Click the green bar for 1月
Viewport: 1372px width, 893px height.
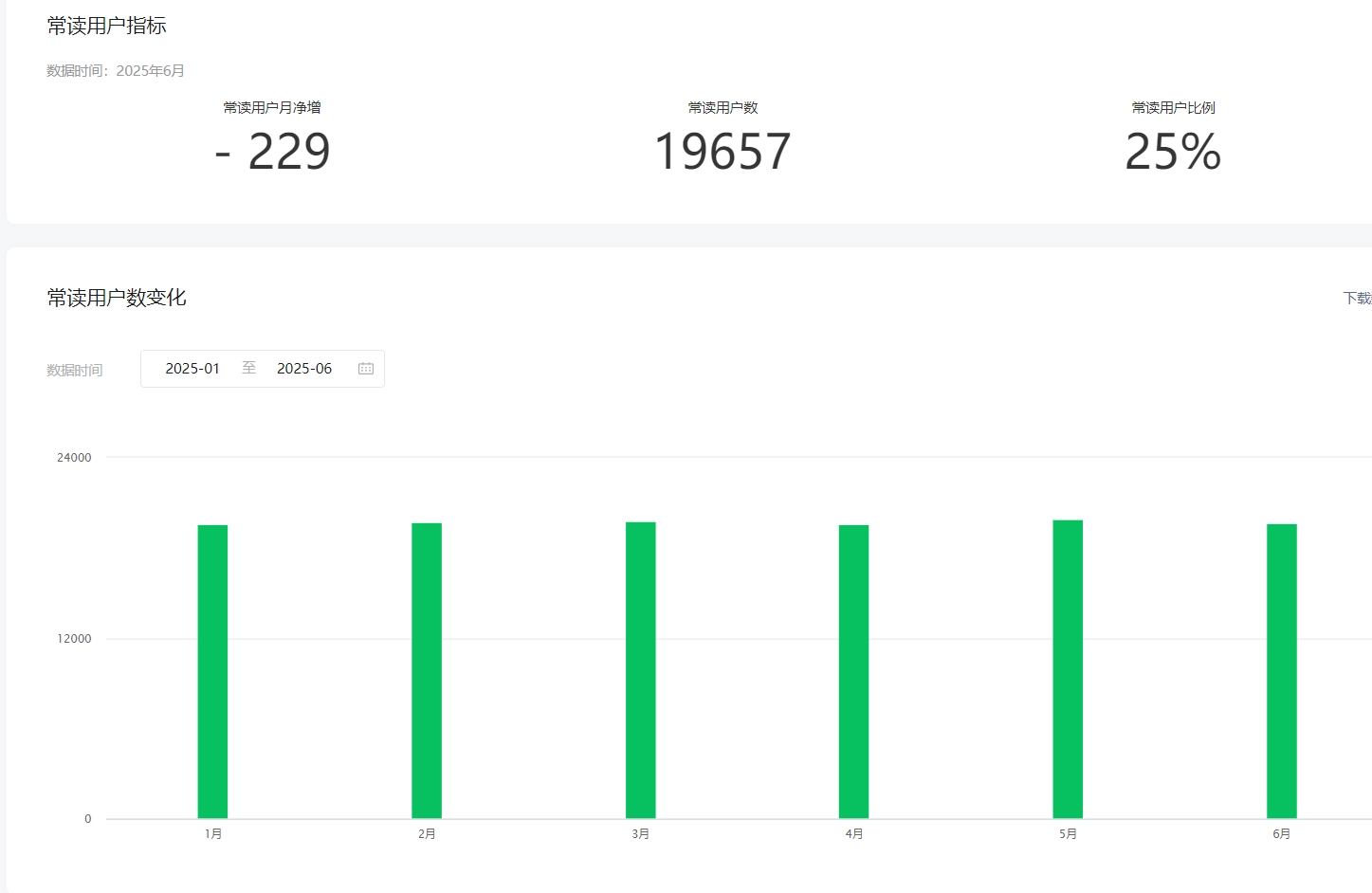(x=212, y=671)
